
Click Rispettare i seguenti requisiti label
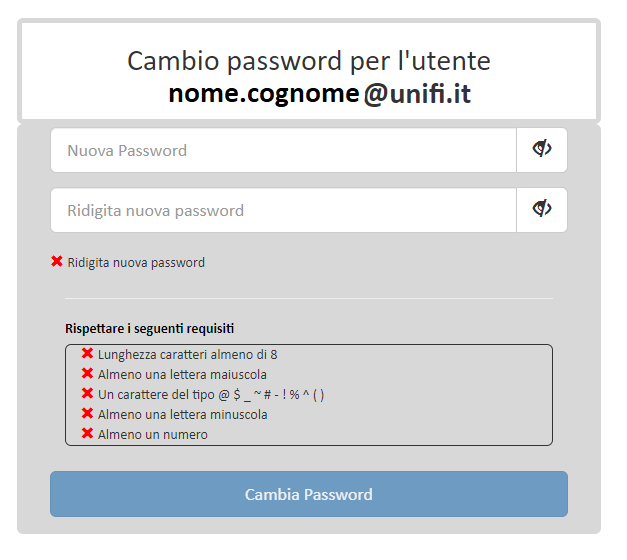point(150,328)
